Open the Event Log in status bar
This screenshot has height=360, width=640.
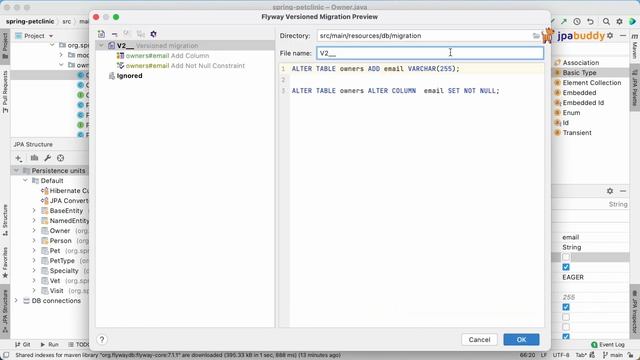[x=608, y=344]
